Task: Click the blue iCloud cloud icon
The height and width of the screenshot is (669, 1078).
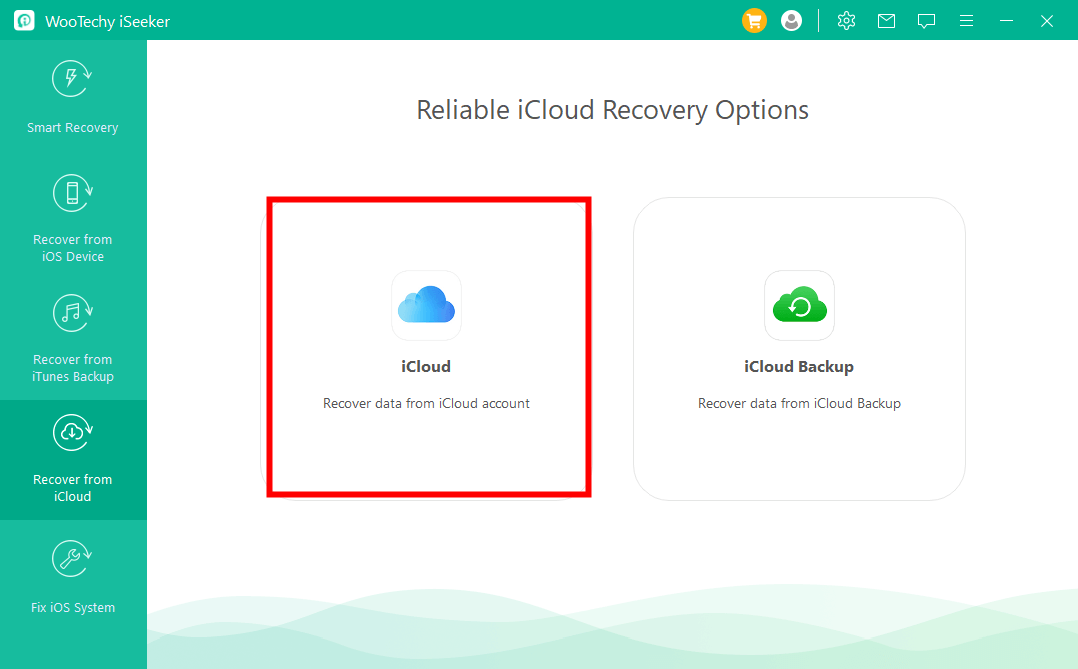Action: [x=426, y=305]
